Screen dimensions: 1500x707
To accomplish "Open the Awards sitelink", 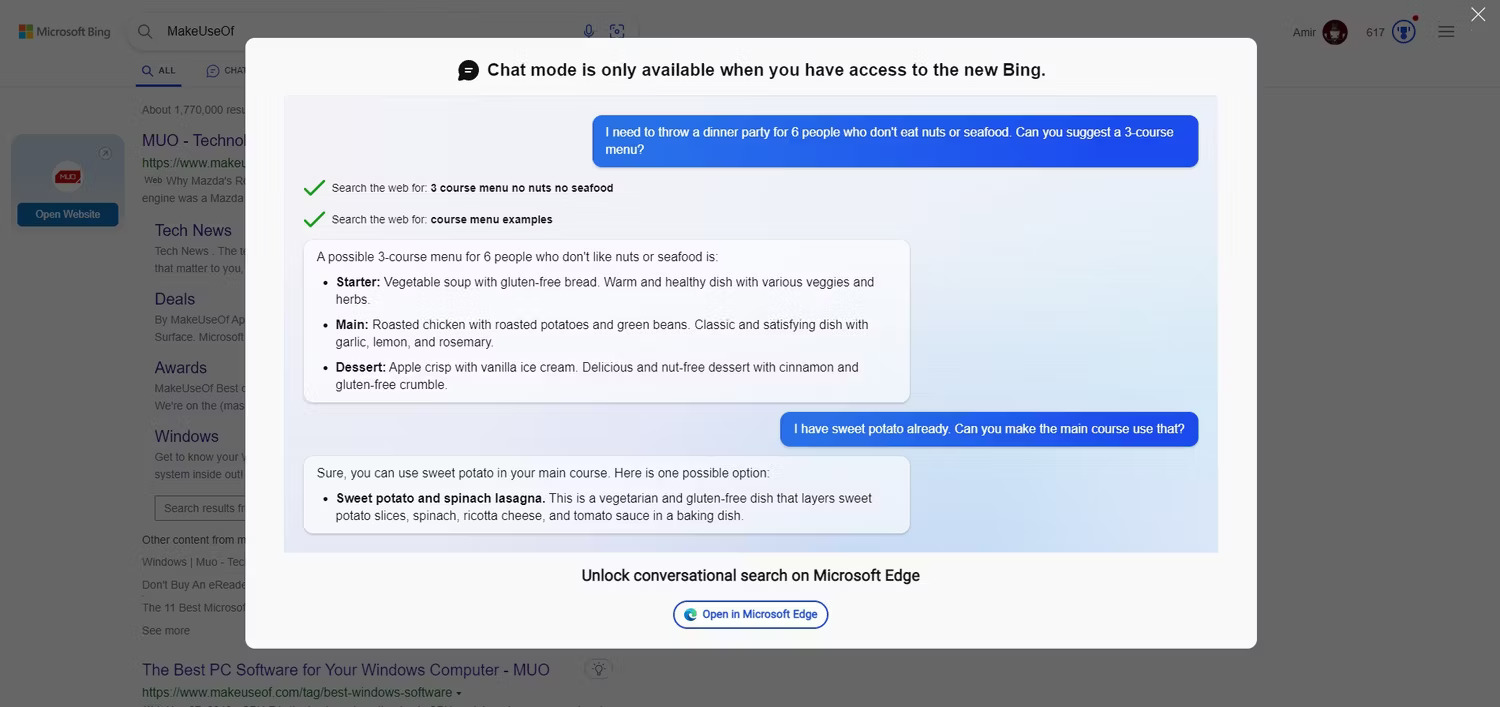I will [181, 368].
